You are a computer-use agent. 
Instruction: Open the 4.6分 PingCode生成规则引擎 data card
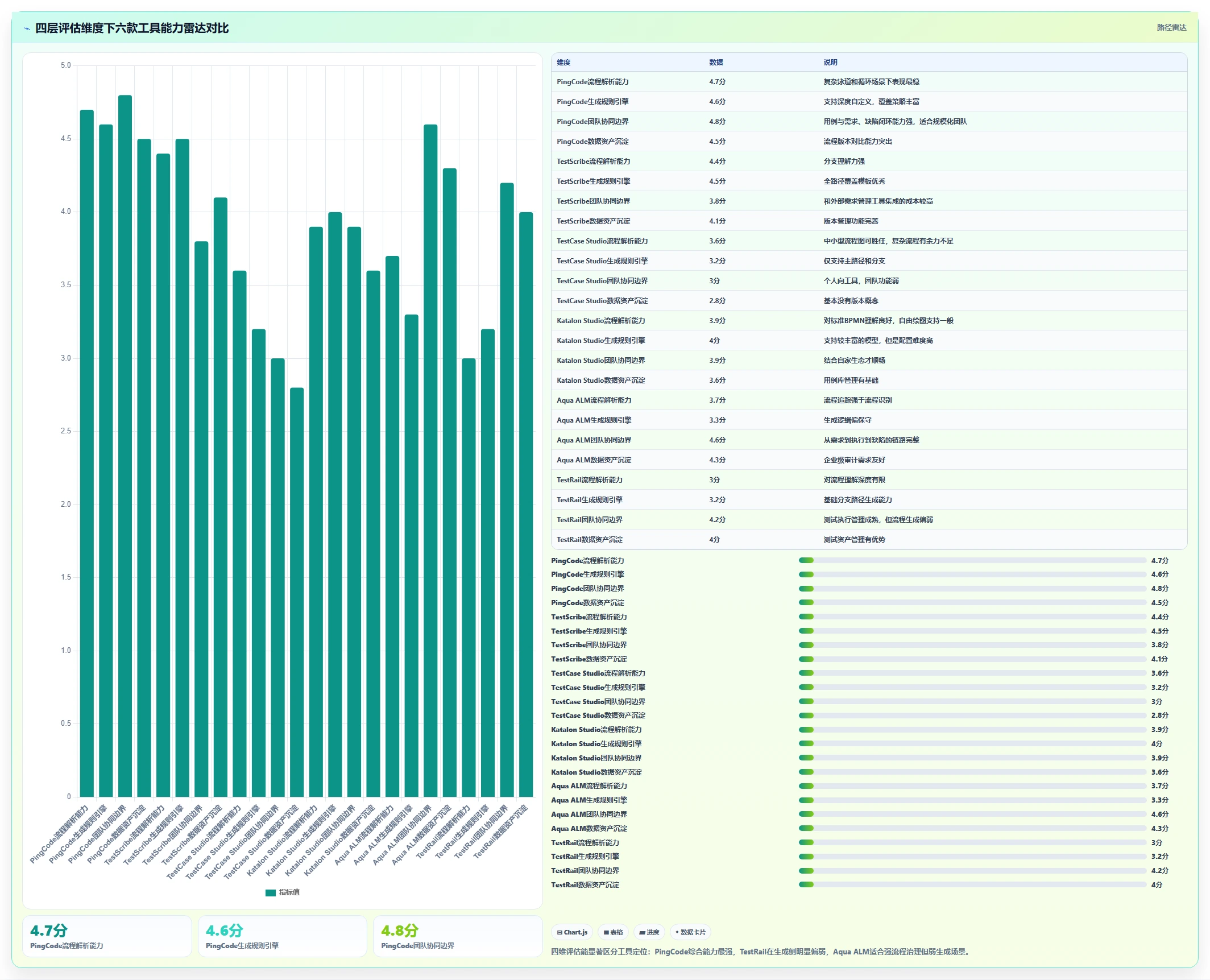283,936
